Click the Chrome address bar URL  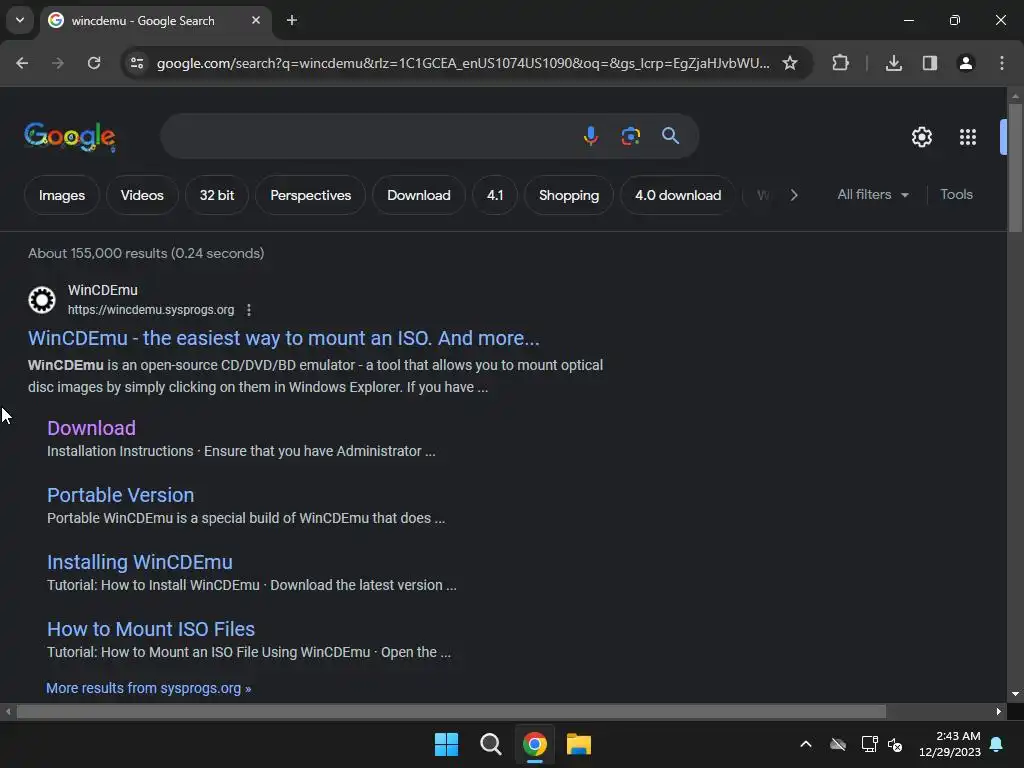[462, 63]
